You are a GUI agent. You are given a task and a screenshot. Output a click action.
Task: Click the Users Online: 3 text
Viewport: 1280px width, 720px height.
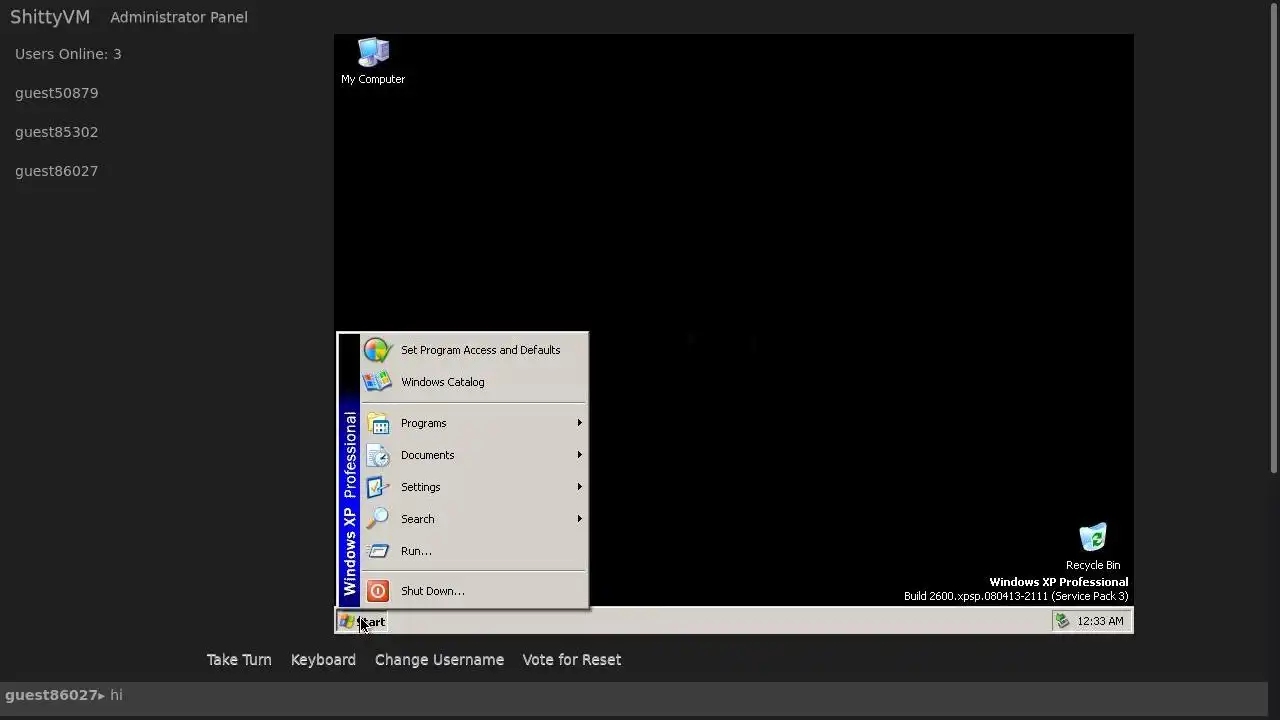[68, 54]
